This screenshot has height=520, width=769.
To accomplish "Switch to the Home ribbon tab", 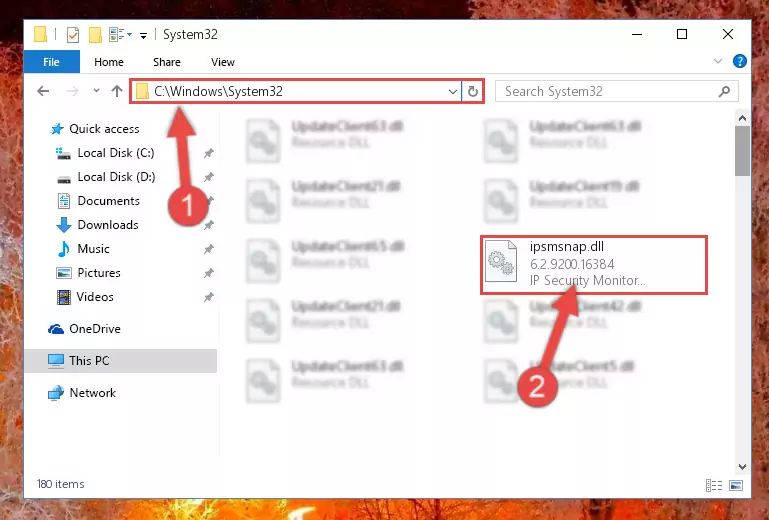I will click(109, 62).
